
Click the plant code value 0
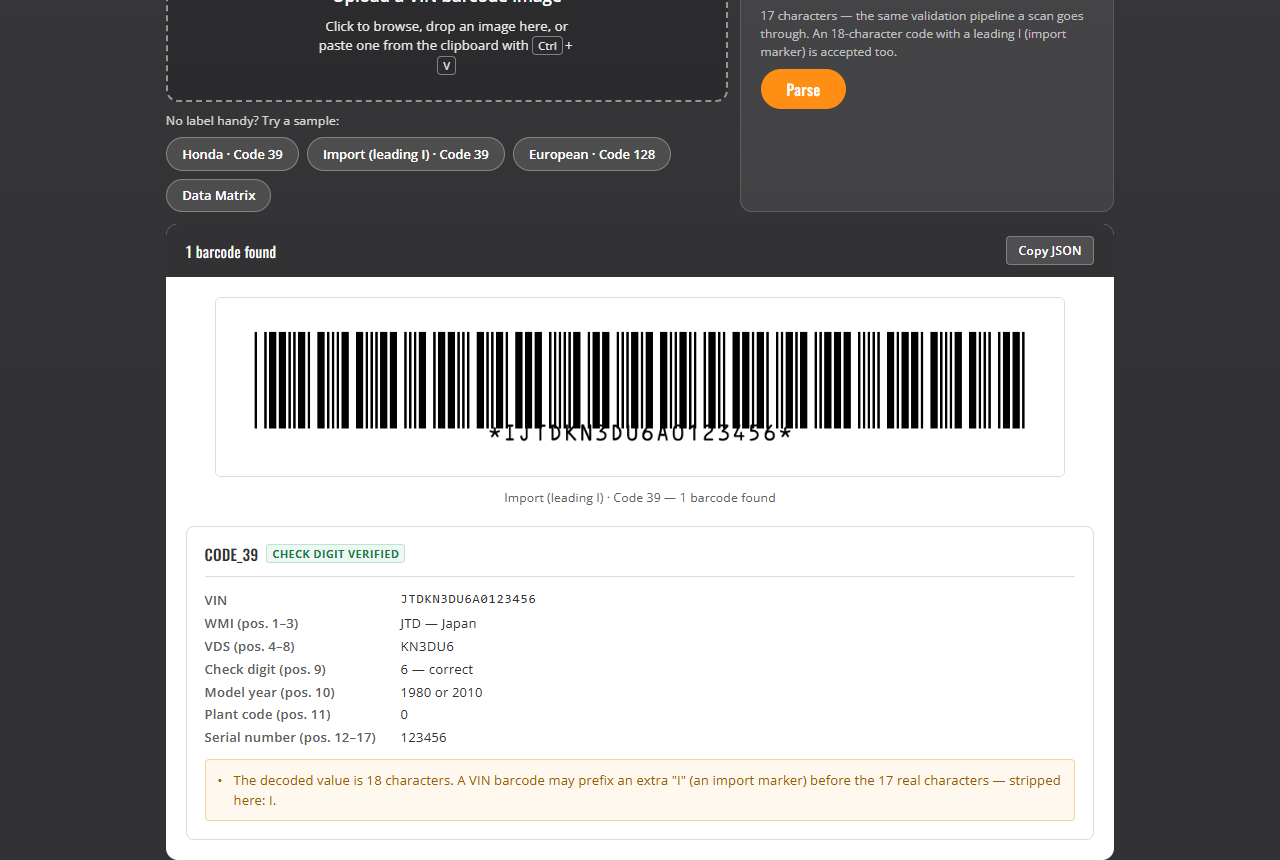click(x=404, y=714)
